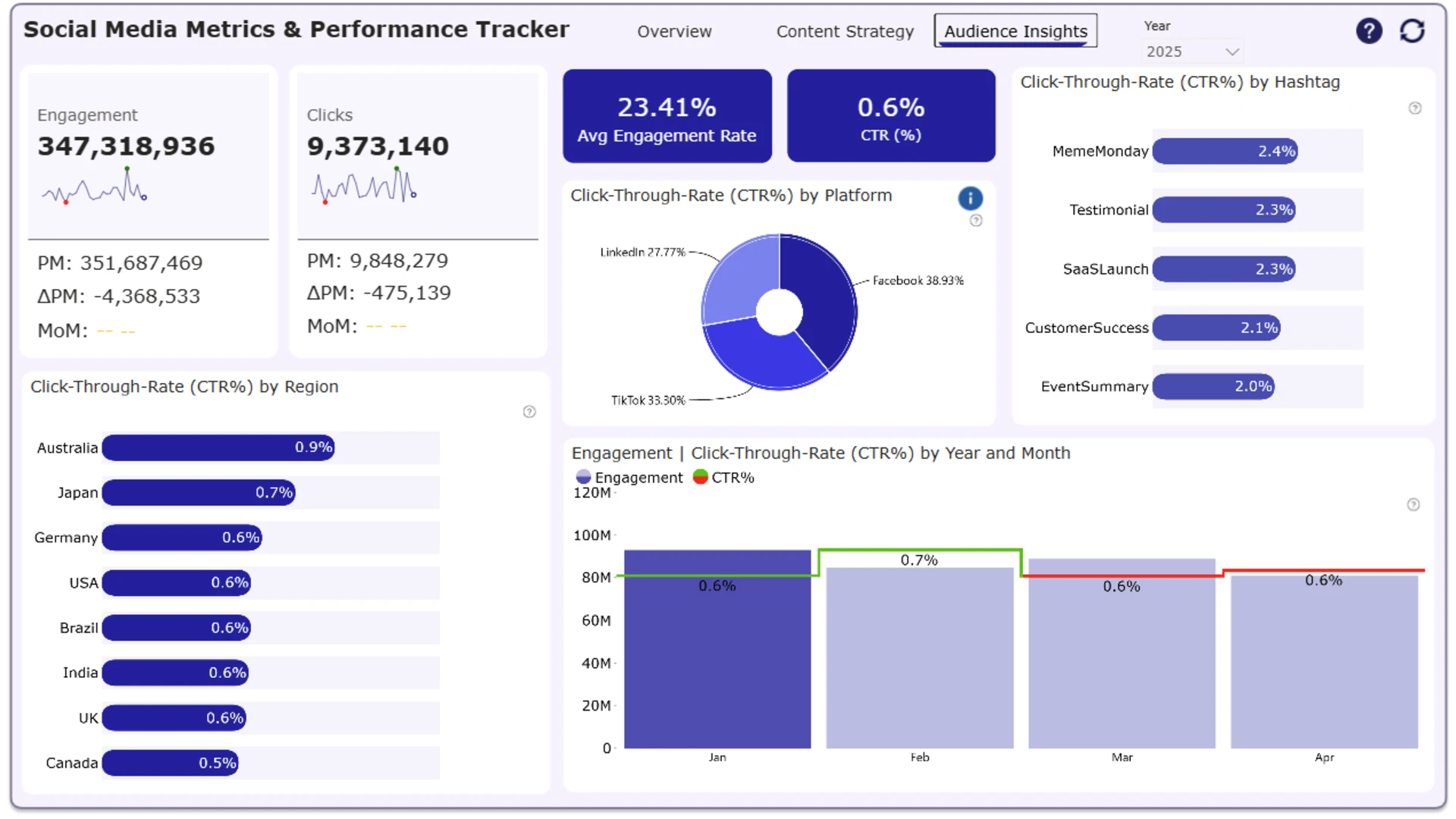Select the Audience Insights tab
This screenshot has width=1456, height=819.
tap(1015, 31)
